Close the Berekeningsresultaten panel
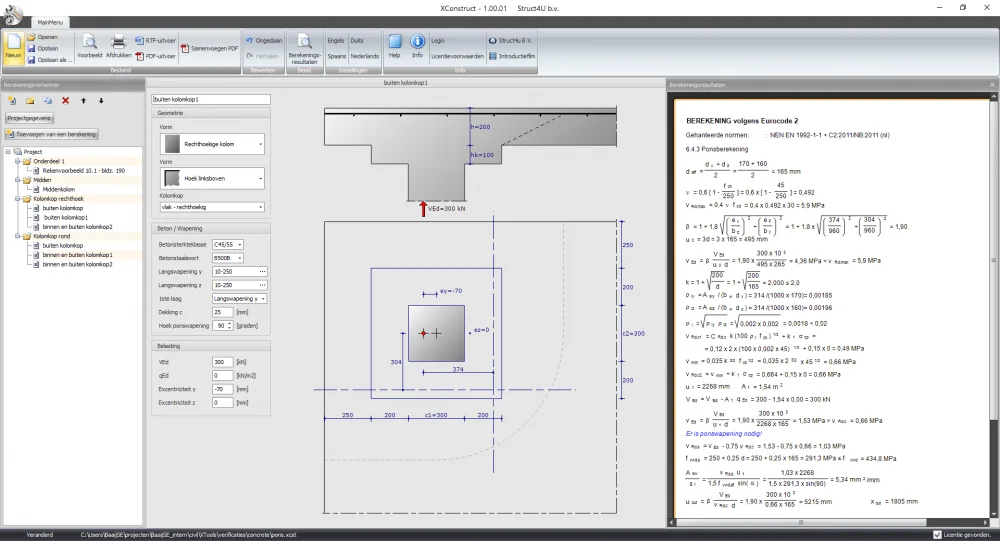The width and height of the screenshot is (1000, 541). tap(992, 85)
